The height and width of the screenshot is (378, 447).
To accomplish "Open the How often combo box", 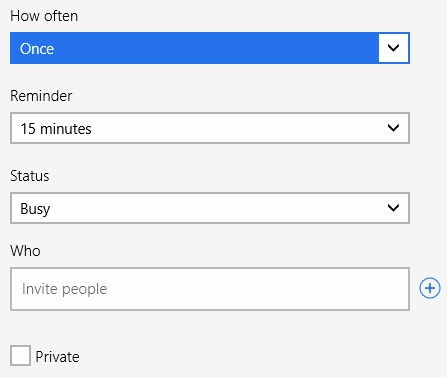I will coord(210,48).
